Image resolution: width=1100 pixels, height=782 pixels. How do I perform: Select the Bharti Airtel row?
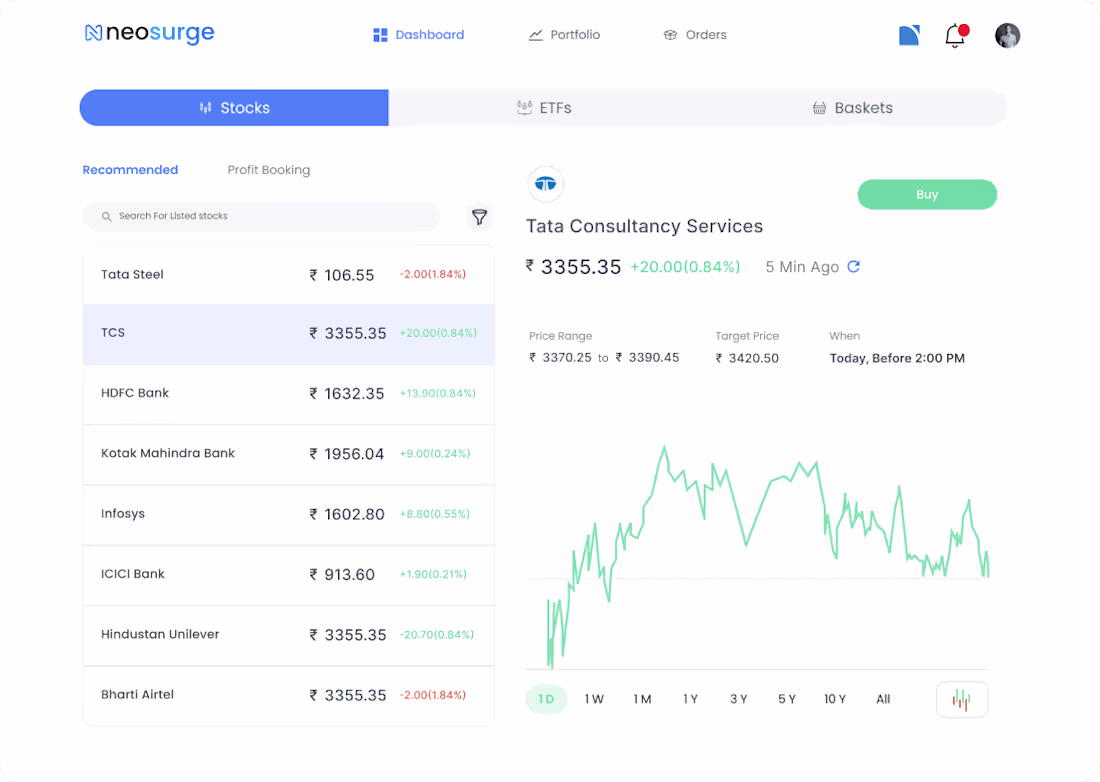click(x=288, y=696)
